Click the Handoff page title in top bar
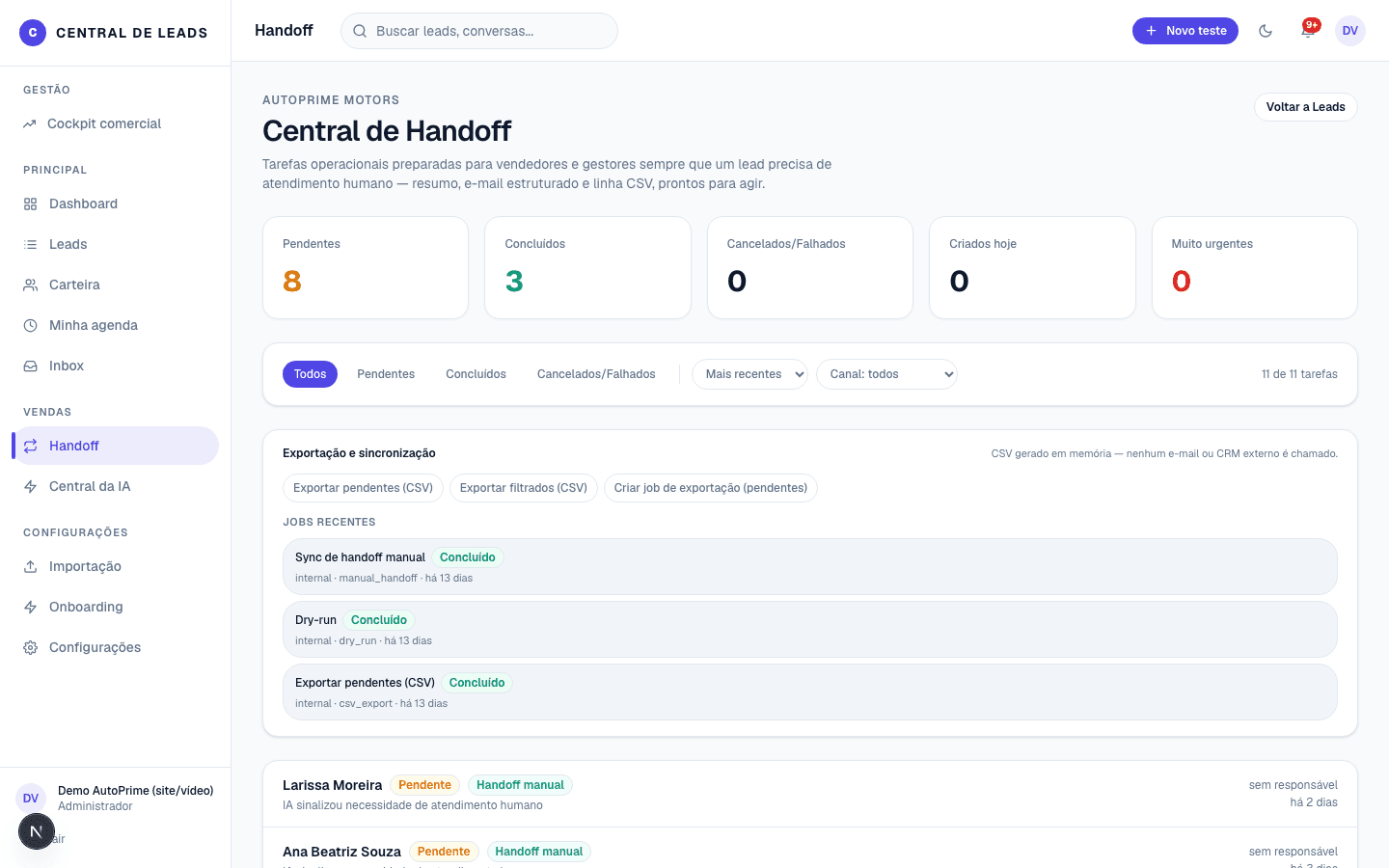Screen dimensions: 1389x868 click(x=284, y=31)
